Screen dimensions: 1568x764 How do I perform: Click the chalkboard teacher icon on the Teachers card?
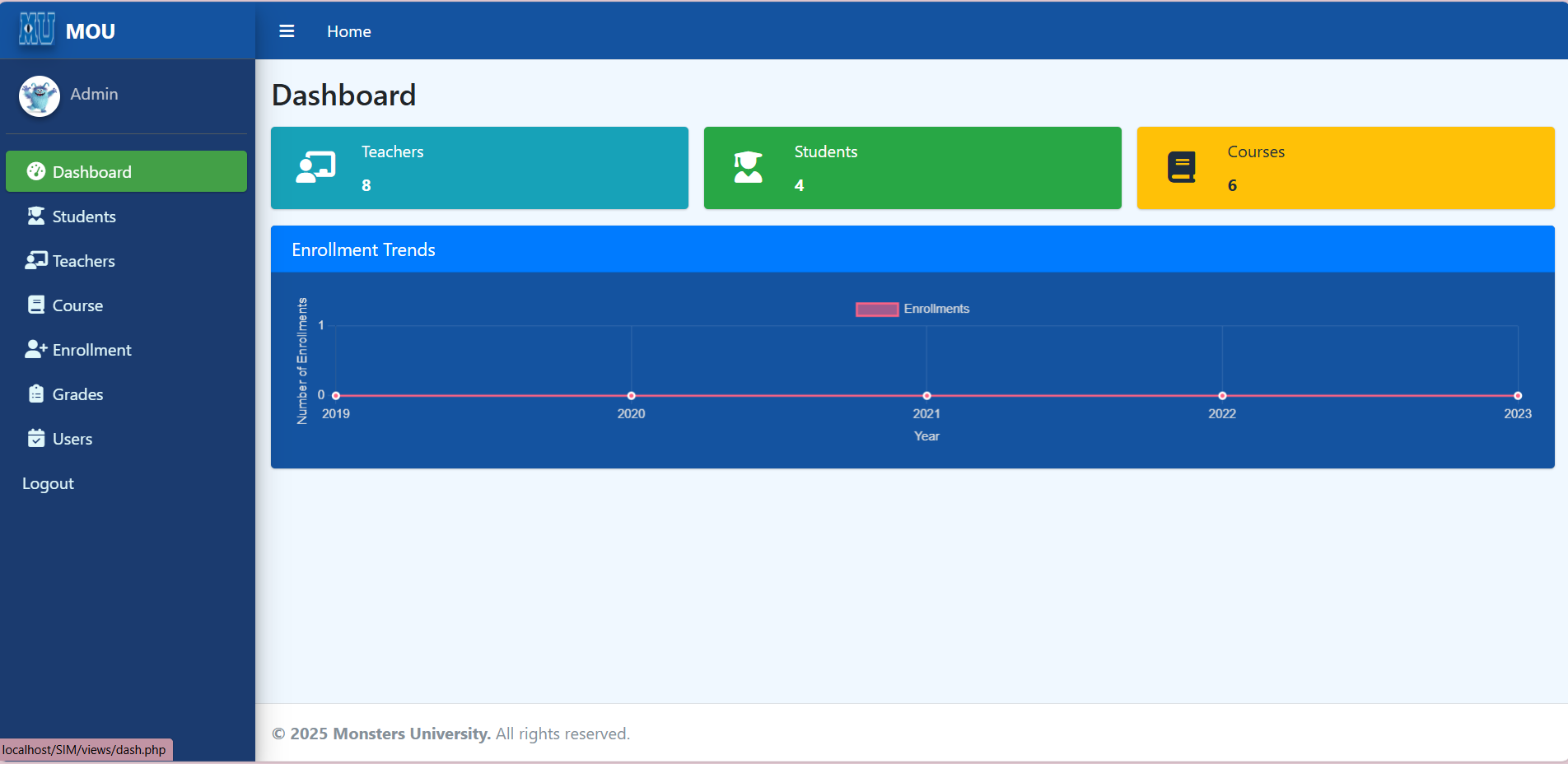click(x=316, y=167)
